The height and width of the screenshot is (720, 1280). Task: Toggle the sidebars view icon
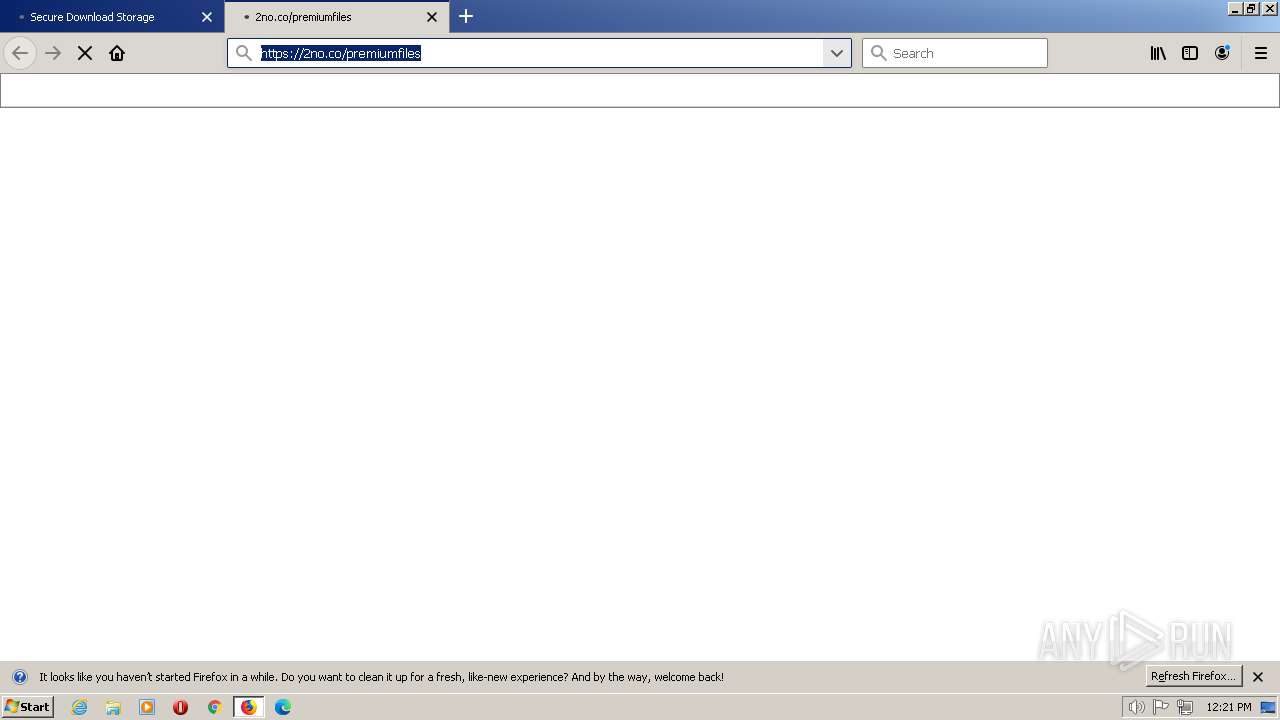[1190, 53]
